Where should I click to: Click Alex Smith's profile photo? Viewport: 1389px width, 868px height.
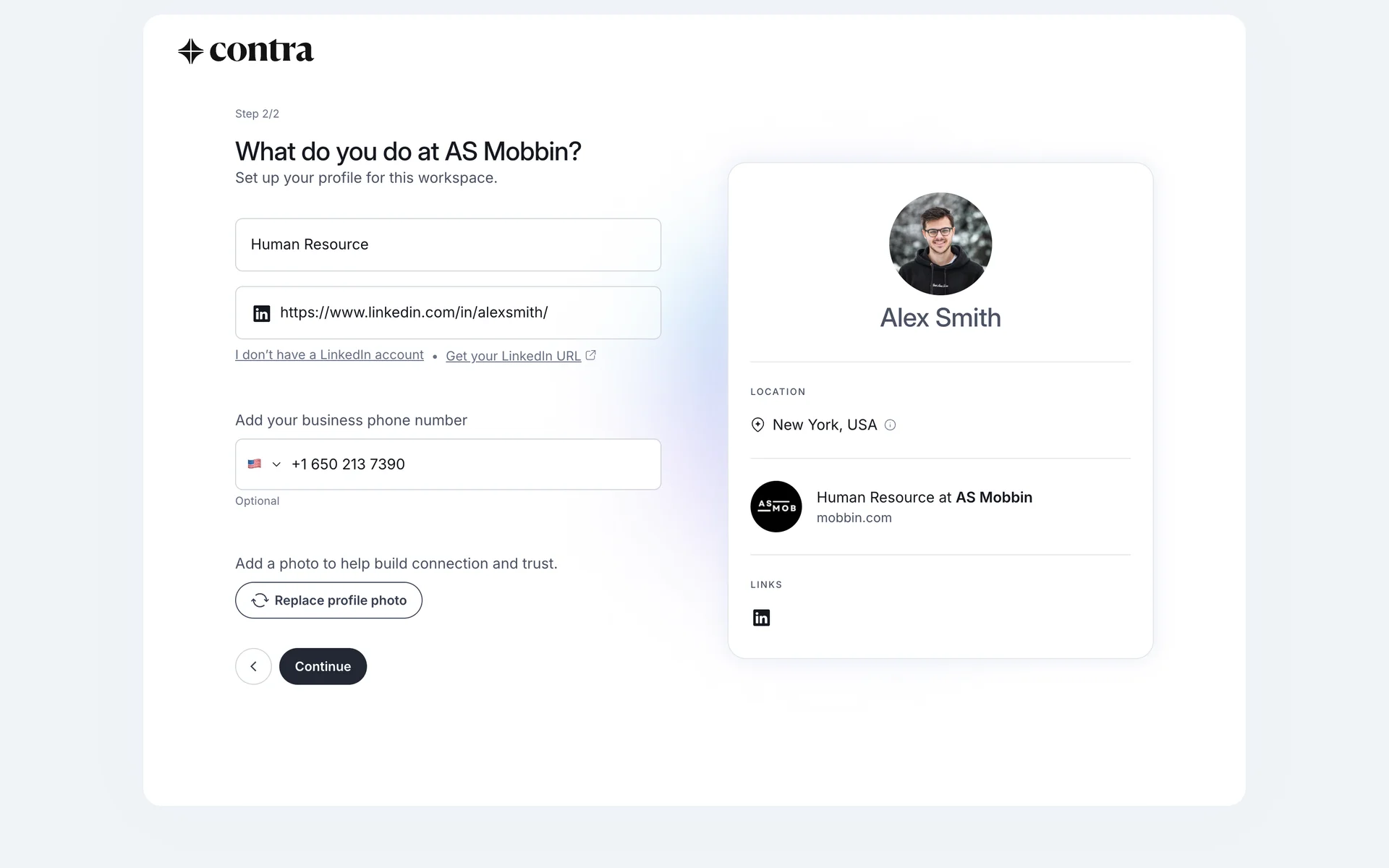click(940, 244)
